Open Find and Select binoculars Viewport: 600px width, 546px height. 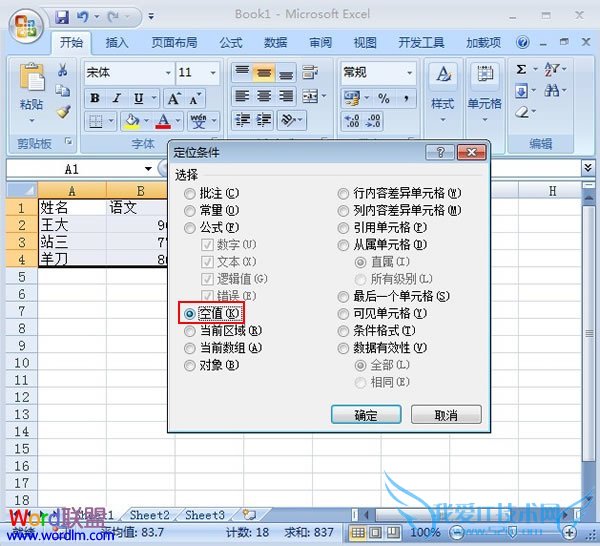pos(552,91)
